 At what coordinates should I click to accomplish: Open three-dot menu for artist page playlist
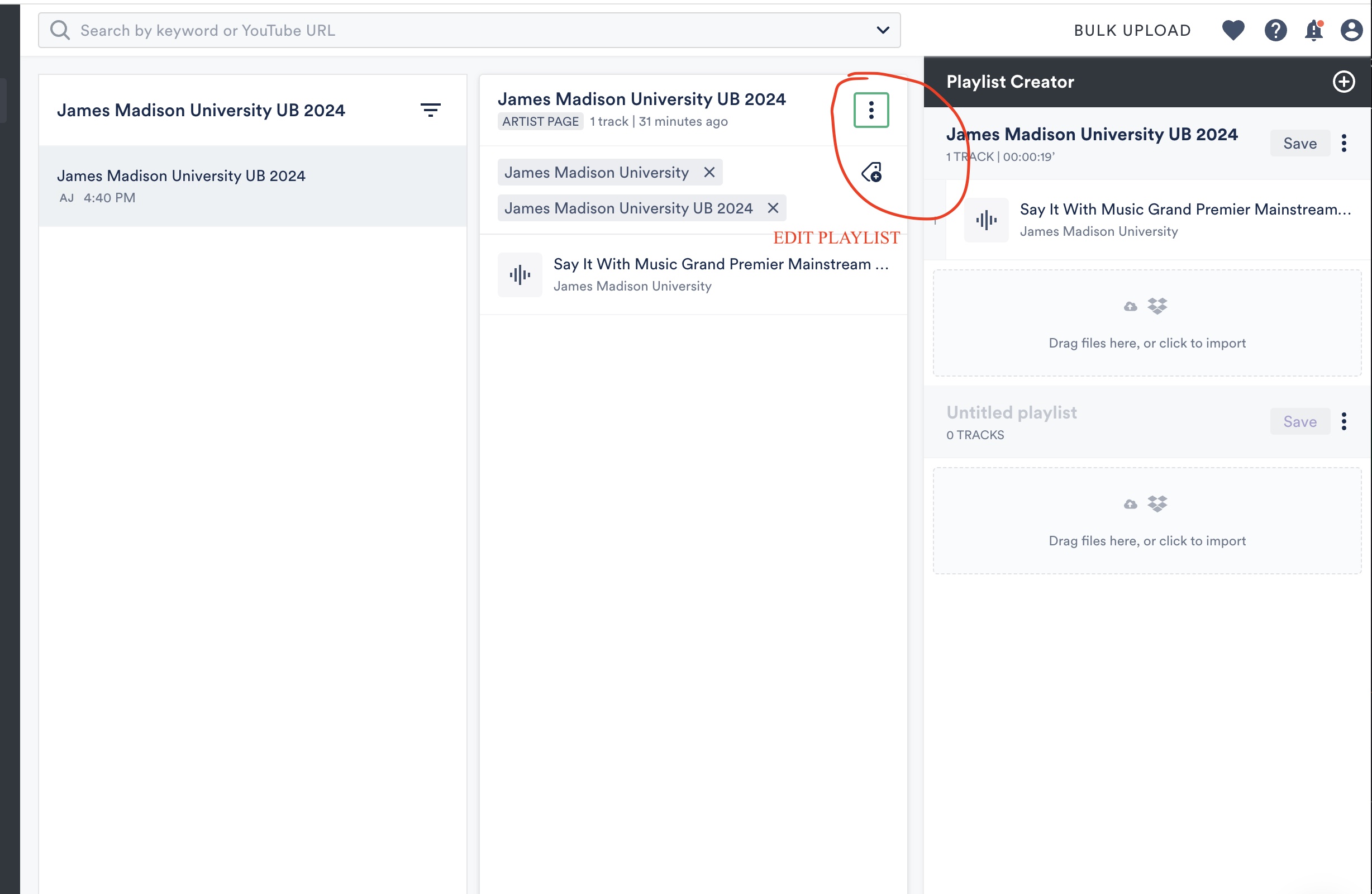(x=871, y=110)
